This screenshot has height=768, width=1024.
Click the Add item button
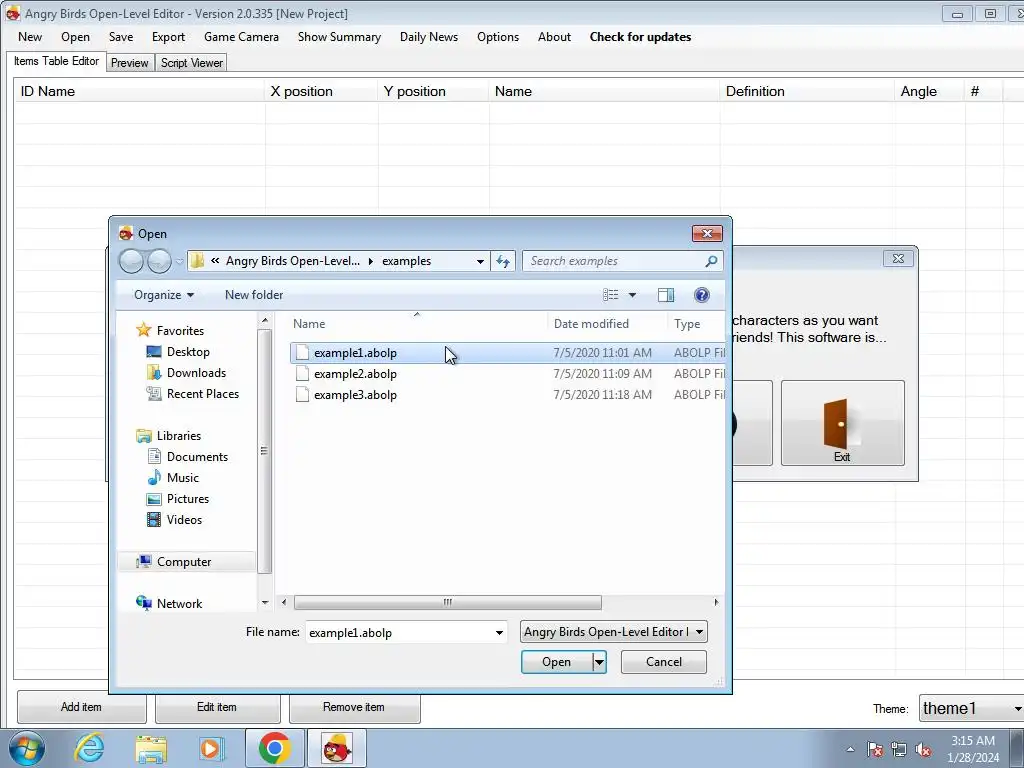pos(82,707)
